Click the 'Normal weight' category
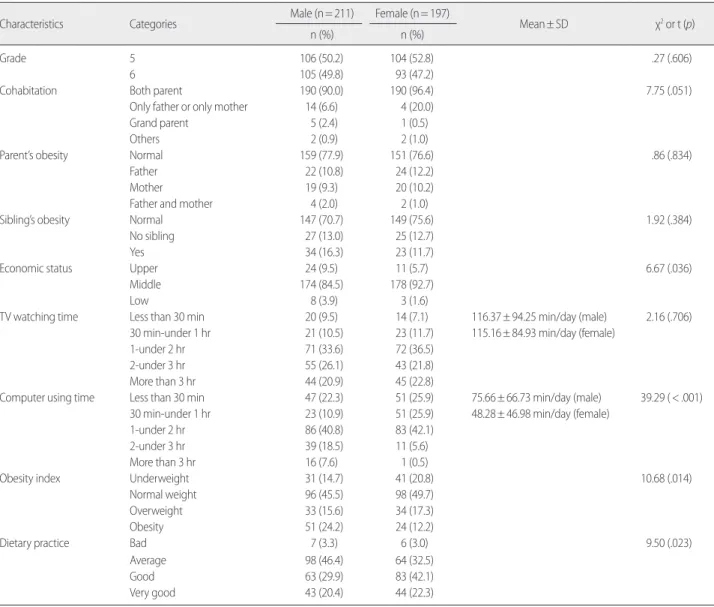This screenshot has height=607, width=714. [163, 495]
